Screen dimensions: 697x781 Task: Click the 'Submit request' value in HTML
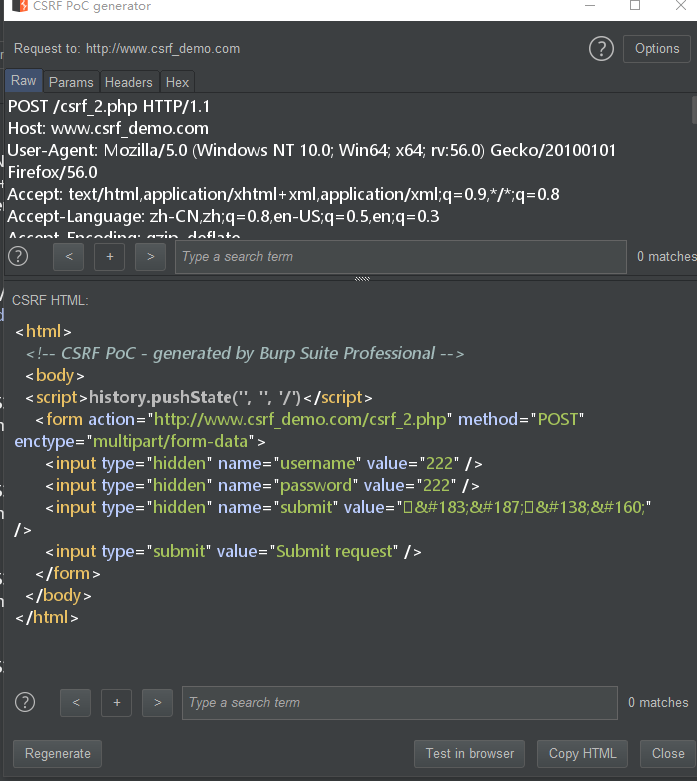click(334, 551)
